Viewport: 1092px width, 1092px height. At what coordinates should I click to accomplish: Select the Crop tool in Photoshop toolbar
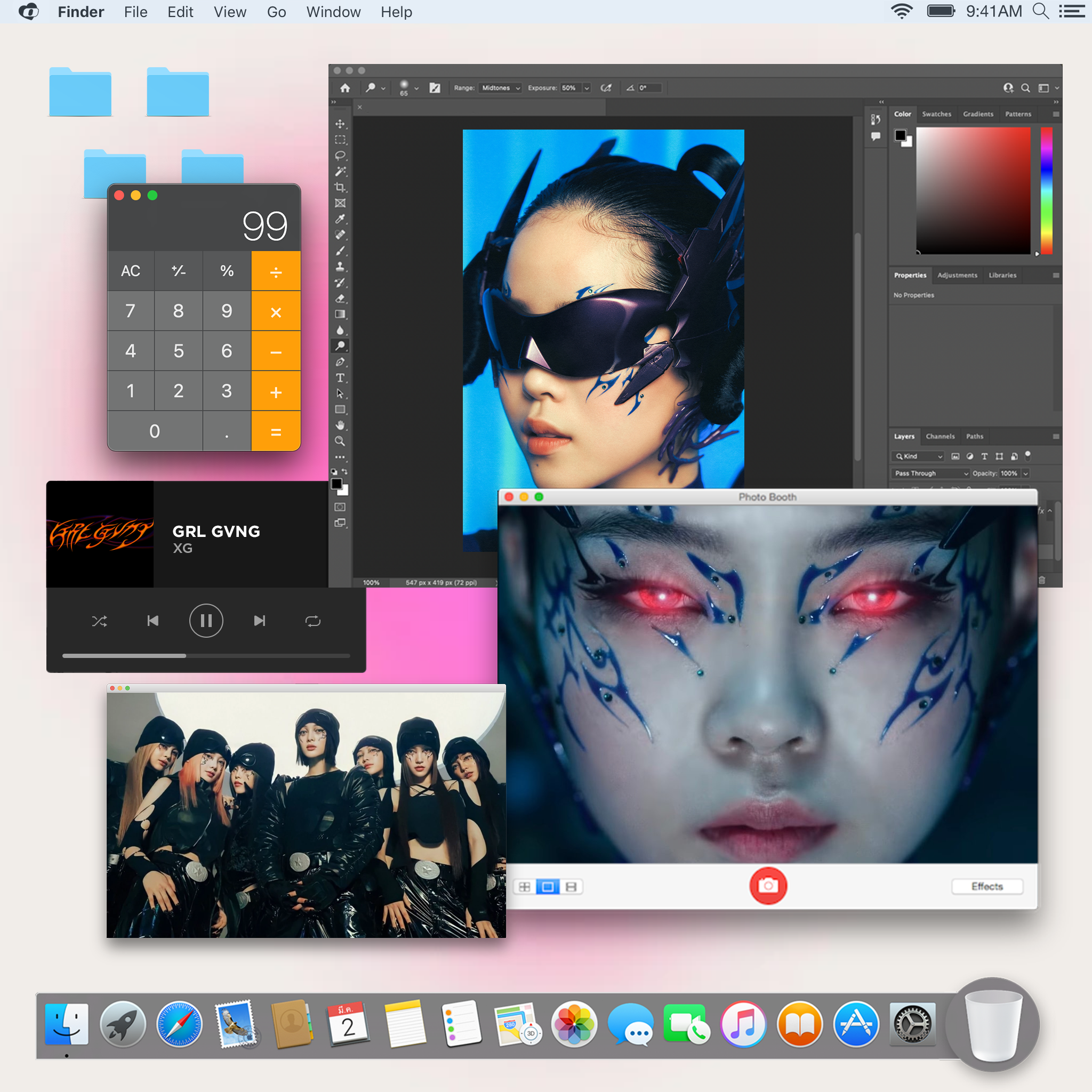click(x=340, y=187)
